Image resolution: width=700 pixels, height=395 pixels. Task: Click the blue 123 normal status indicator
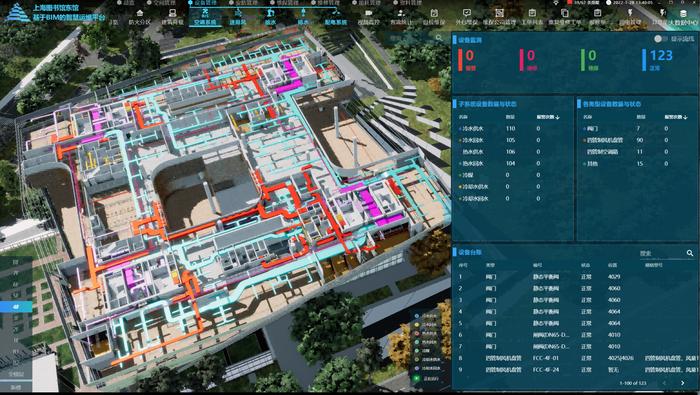click(x=658, y=60)
